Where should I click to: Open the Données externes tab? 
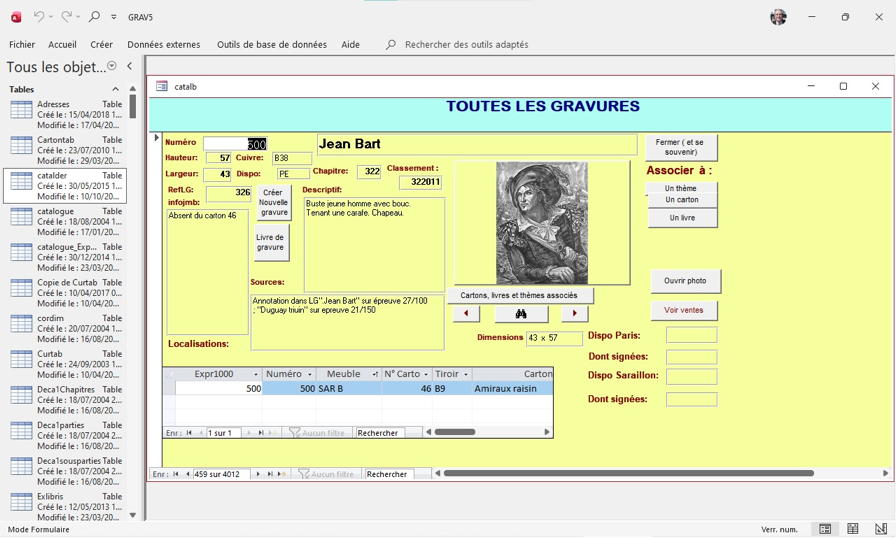coord(163,45)
